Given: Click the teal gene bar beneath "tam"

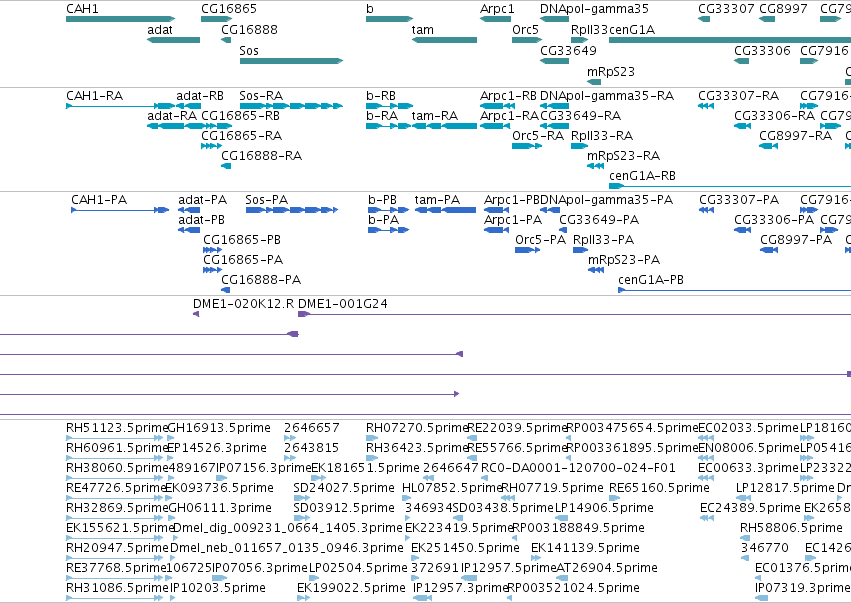Looking at the screenshot, I should click(x=444, y=40).
